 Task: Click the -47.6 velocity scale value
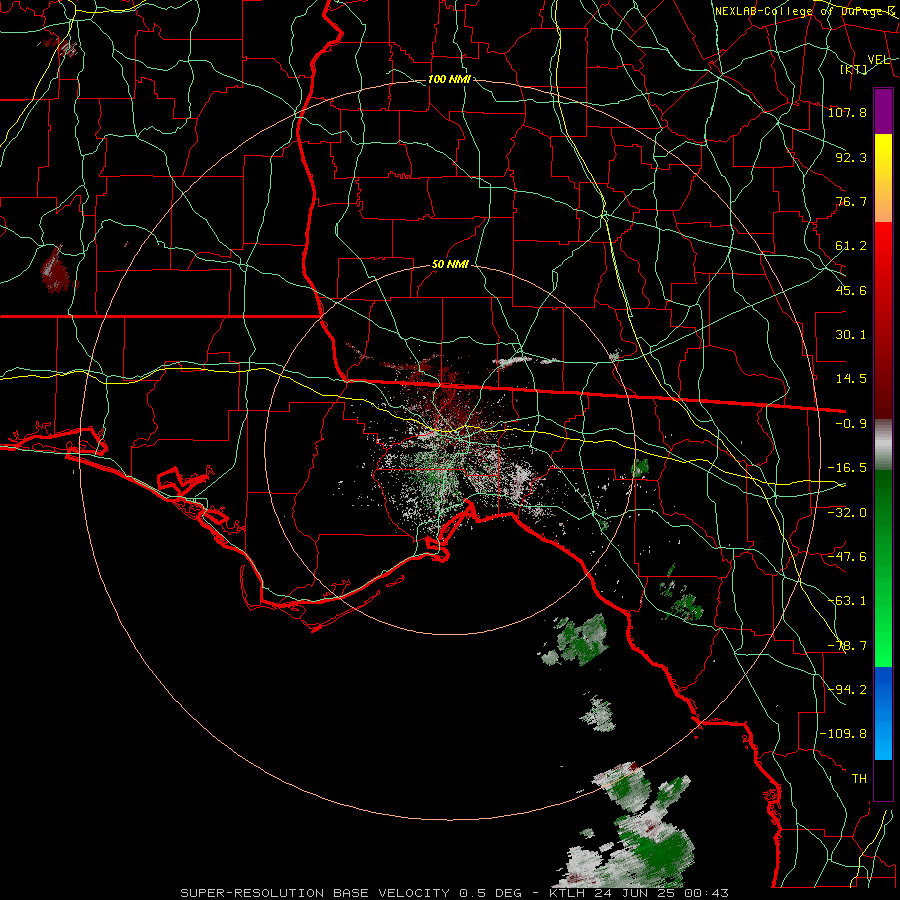click(x=847, y=557)
